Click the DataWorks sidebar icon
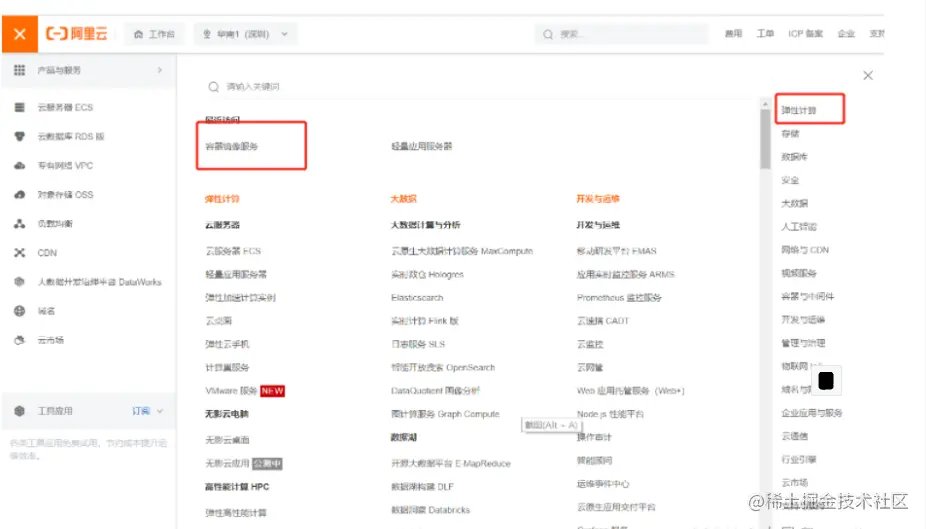This screenshot has height=529, width=926. point(19,282)
